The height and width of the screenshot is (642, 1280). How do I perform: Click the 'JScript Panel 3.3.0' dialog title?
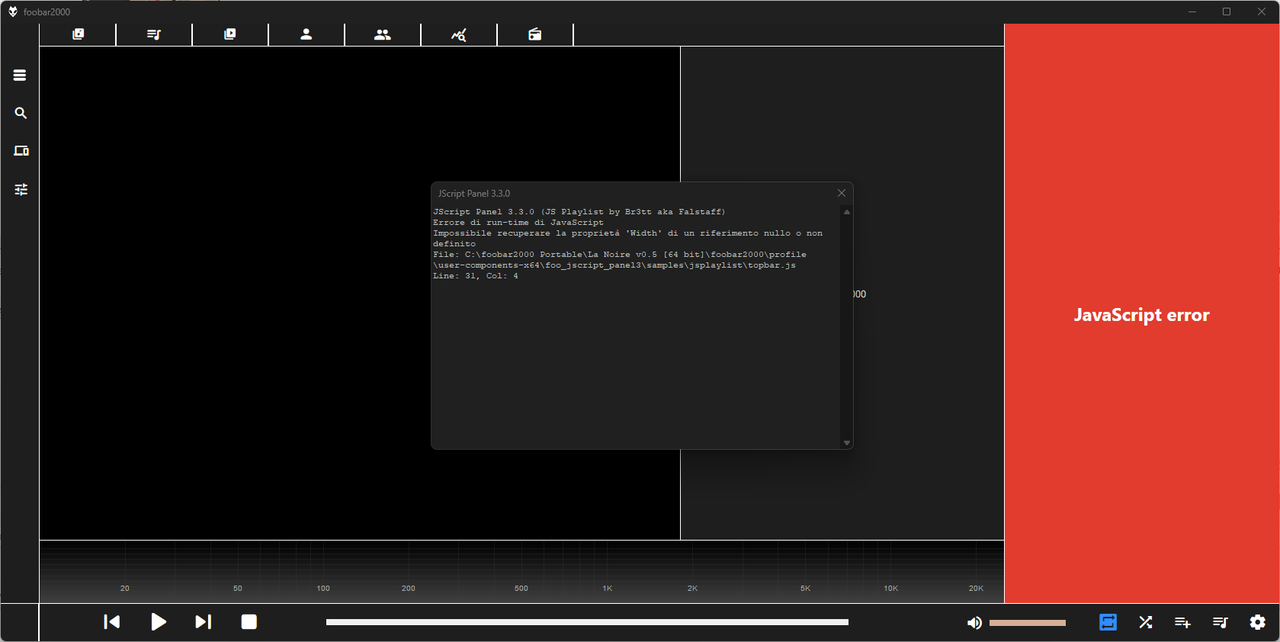point(474,193)
